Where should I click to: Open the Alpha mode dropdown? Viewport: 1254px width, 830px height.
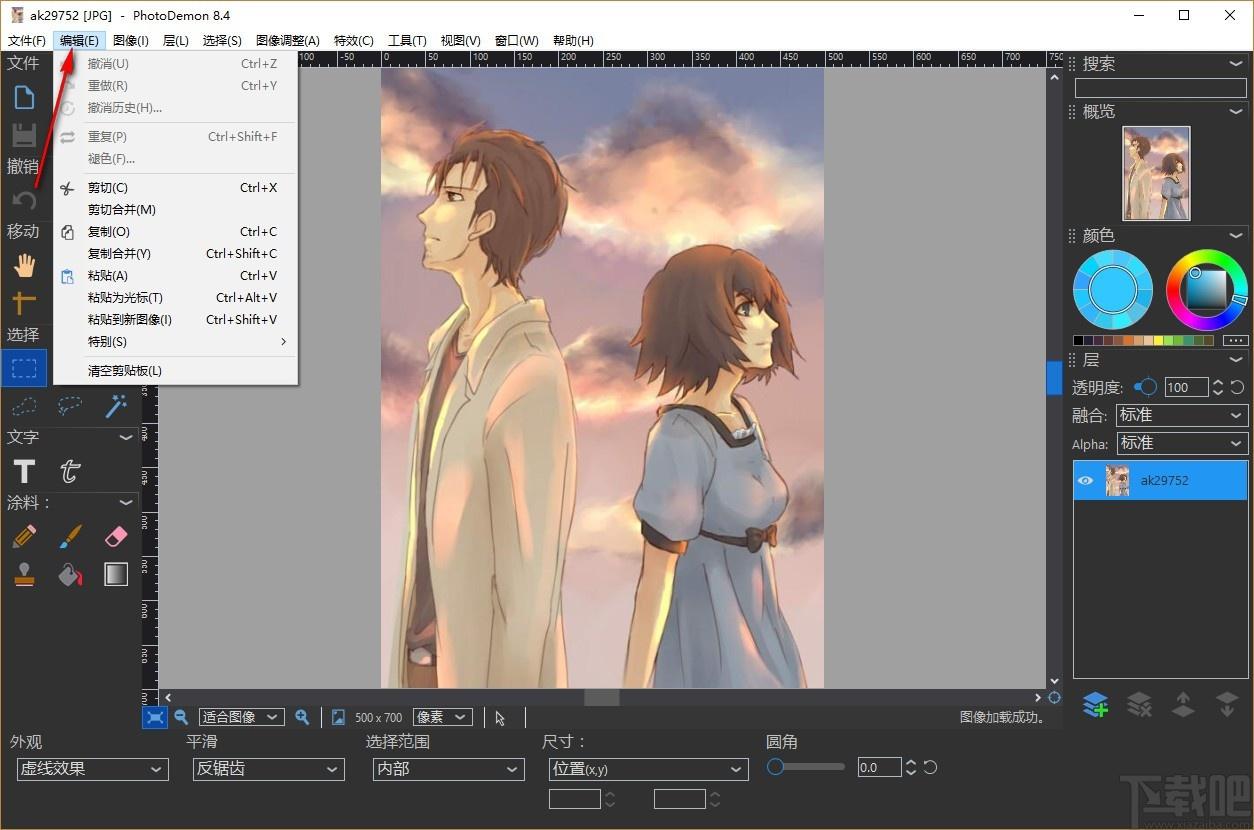pyautogui.click(x=1181, y=443)
